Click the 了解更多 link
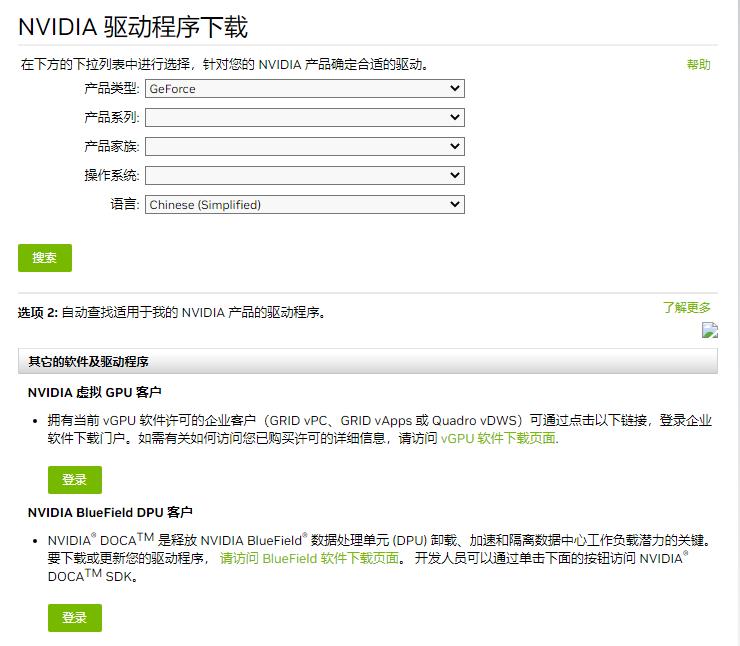 tap(687, 308)
